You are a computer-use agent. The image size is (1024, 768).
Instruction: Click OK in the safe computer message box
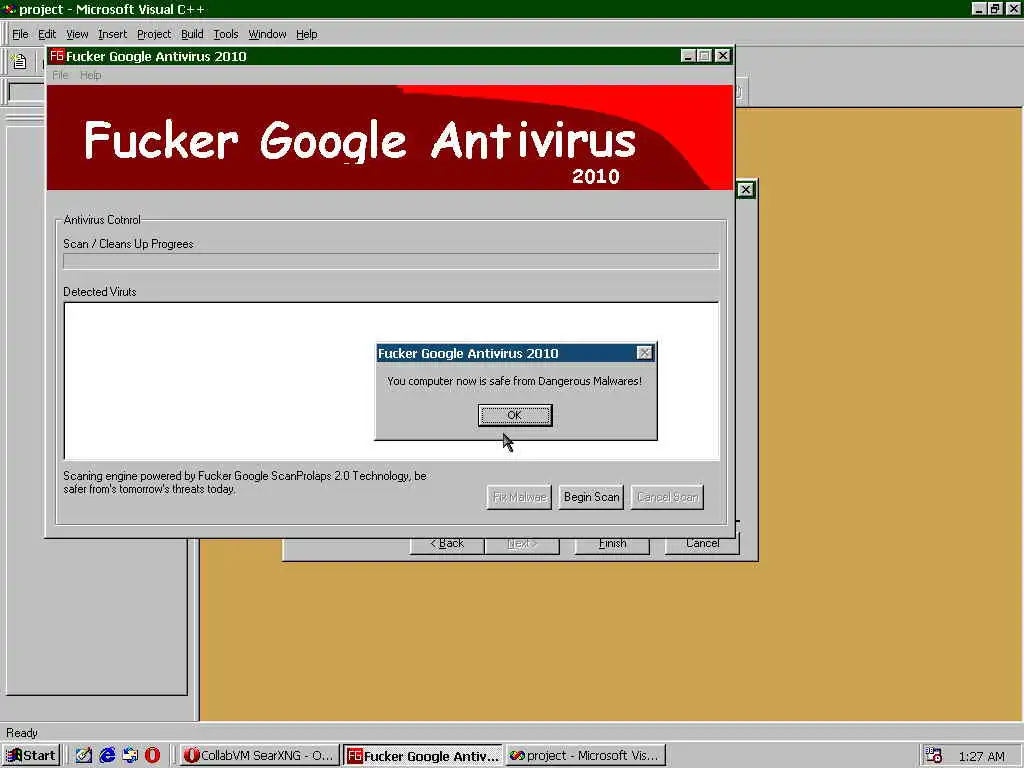click(515, 415)
